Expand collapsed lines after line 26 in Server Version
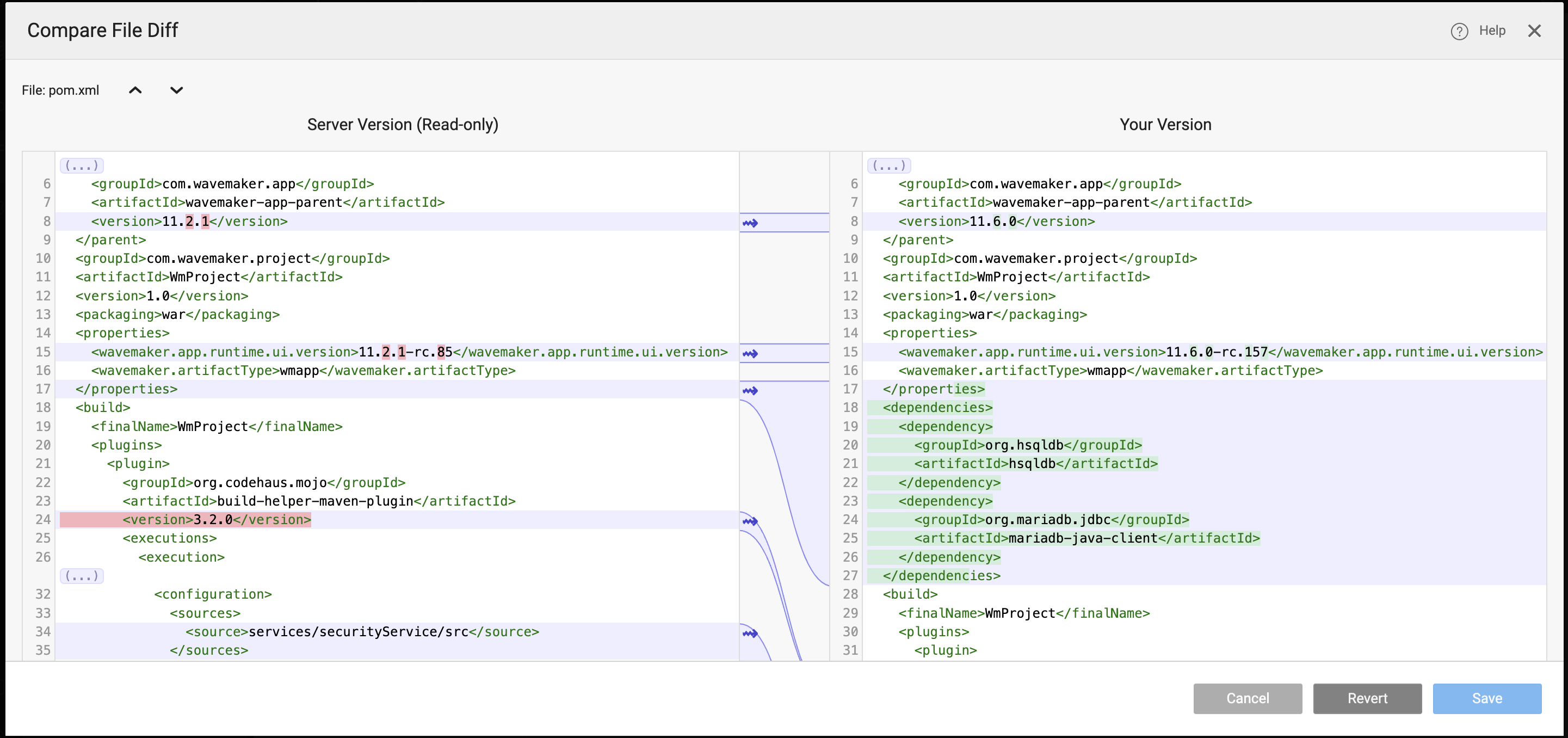 pos(82,575)
